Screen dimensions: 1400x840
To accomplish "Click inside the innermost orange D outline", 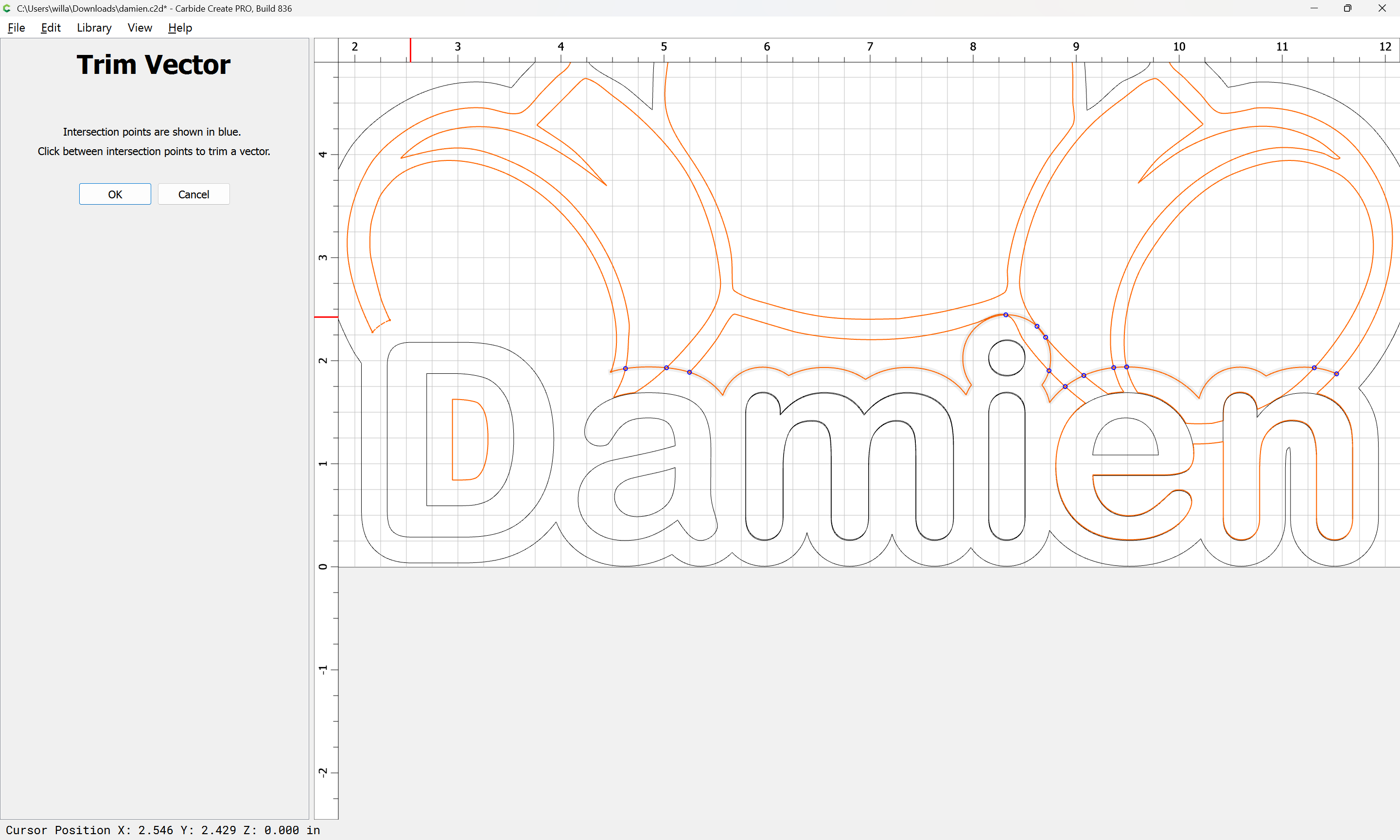I will (x=469, y=440).
